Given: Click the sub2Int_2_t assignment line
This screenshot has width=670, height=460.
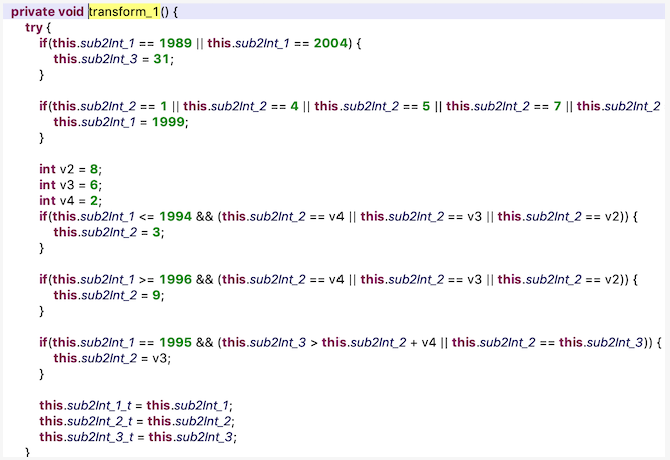Looking at the screenshot, I should click(137, 421).
